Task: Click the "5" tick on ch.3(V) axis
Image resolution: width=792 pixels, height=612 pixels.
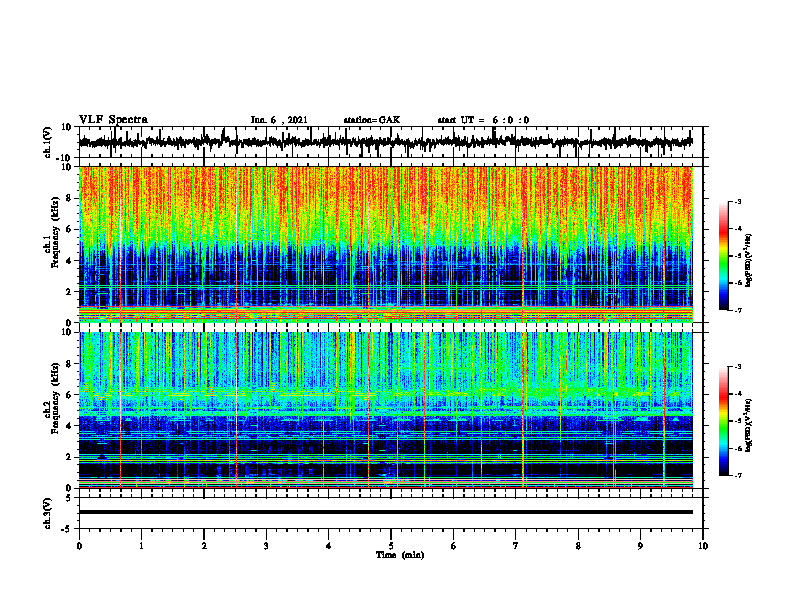Action: (x=70, y=498)
